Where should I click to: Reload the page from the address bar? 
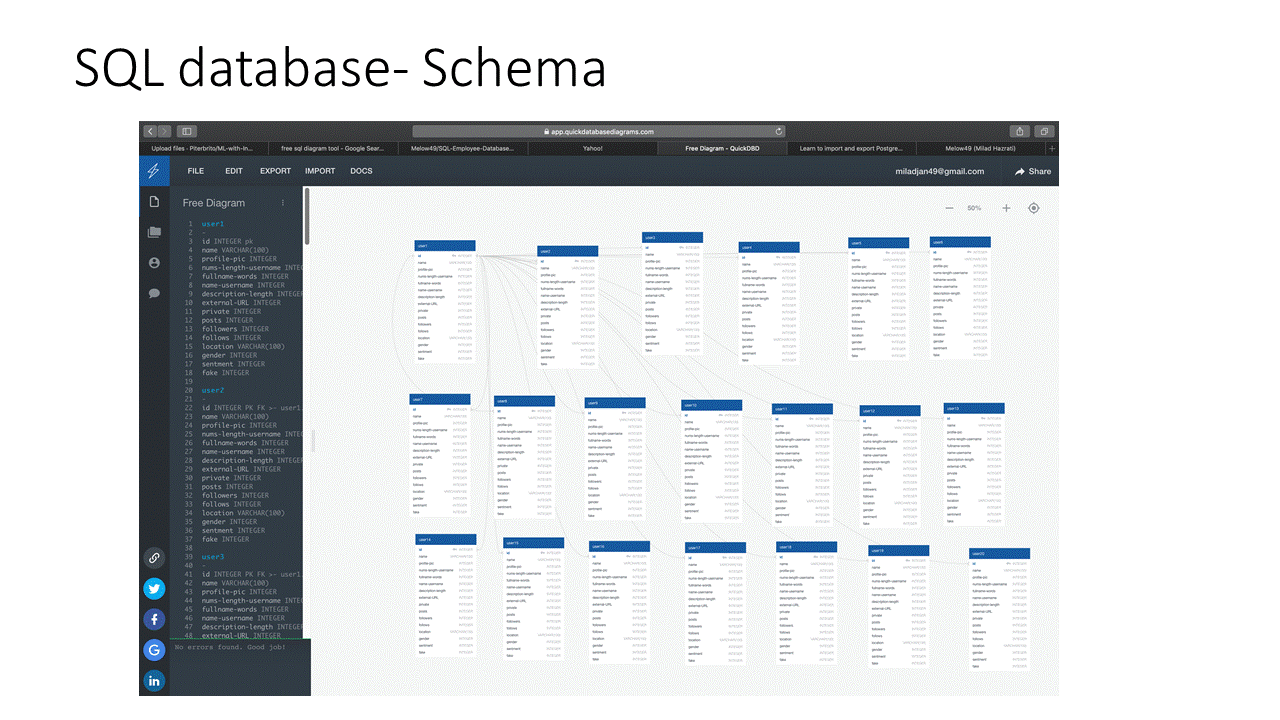(x=779, y=131)
